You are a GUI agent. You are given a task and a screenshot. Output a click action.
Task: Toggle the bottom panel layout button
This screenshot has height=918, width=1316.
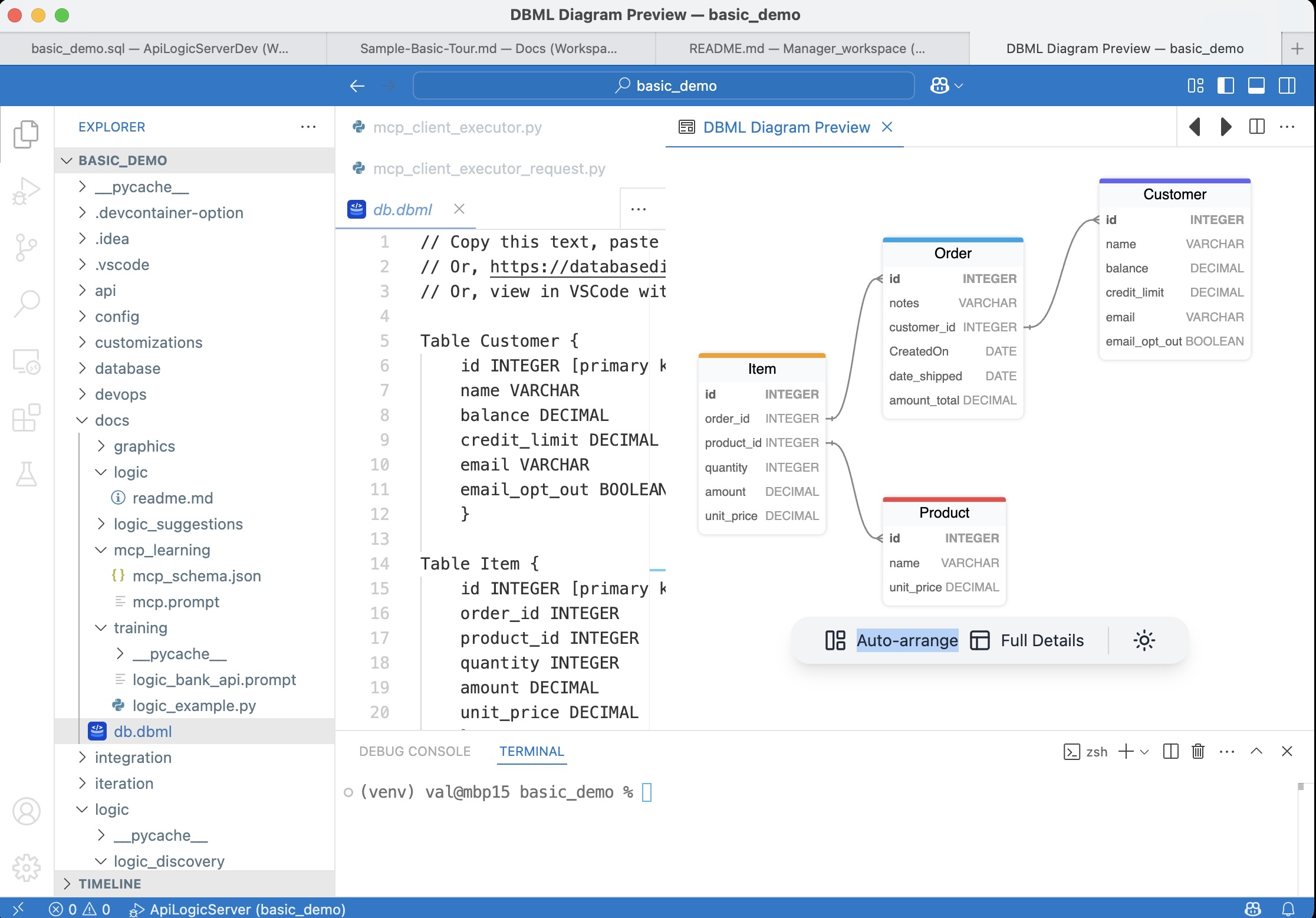1256,86
